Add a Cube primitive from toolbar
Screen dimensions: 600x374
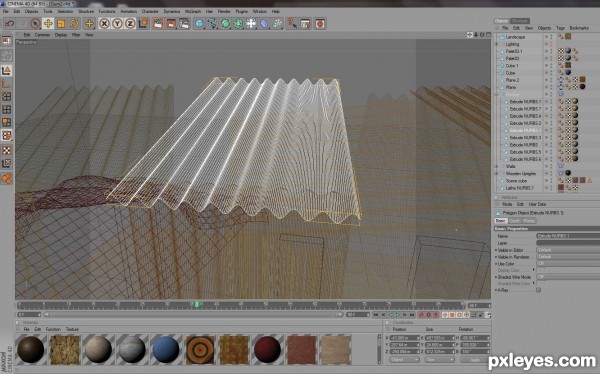coord(199,24)
